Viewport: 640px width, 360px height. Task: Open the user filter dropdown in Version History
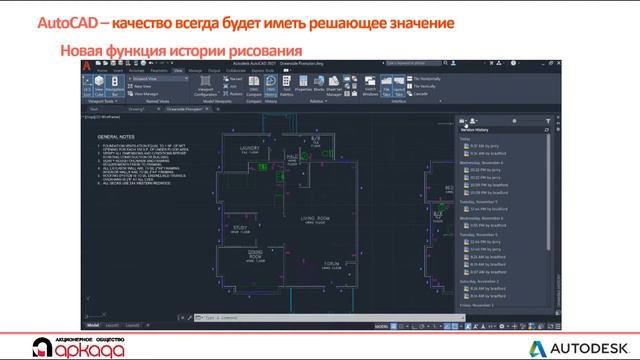pyautogui.click(x=473, y=121)
